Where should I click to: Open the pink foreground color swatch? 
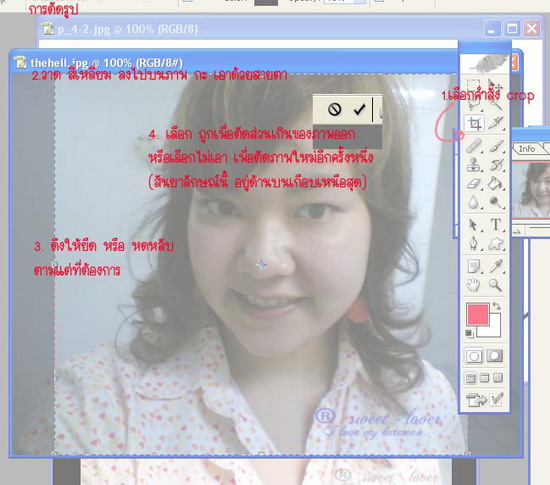477,314
